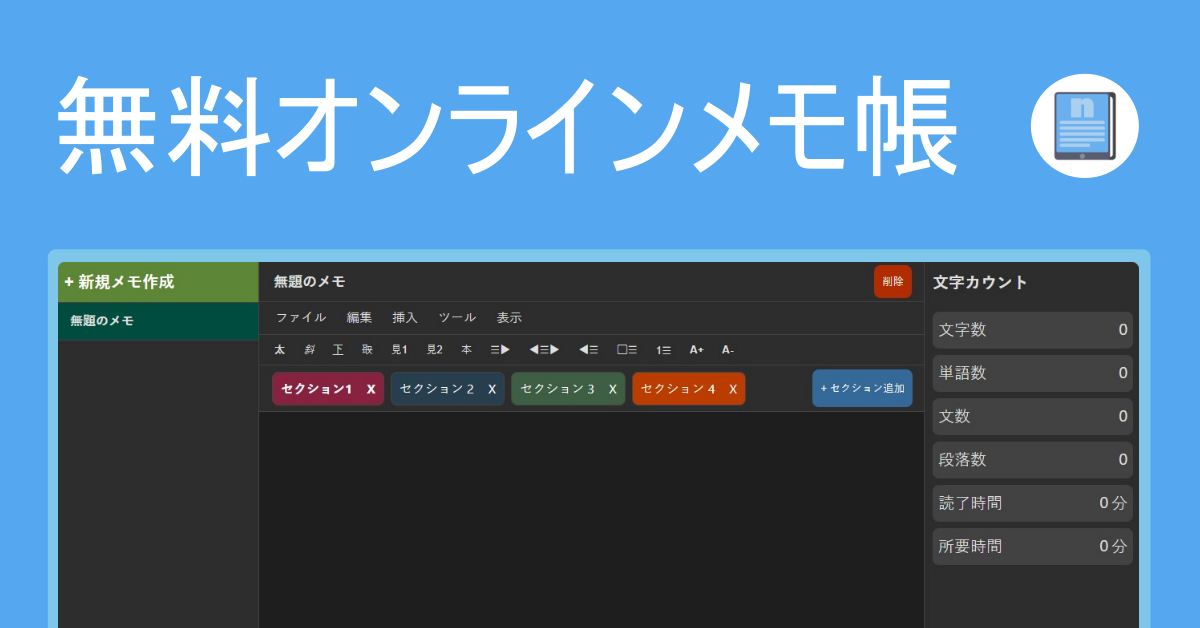Apply heading 2 style (見2)
Screen dimensions: 1200x628
tap(434, 350)
